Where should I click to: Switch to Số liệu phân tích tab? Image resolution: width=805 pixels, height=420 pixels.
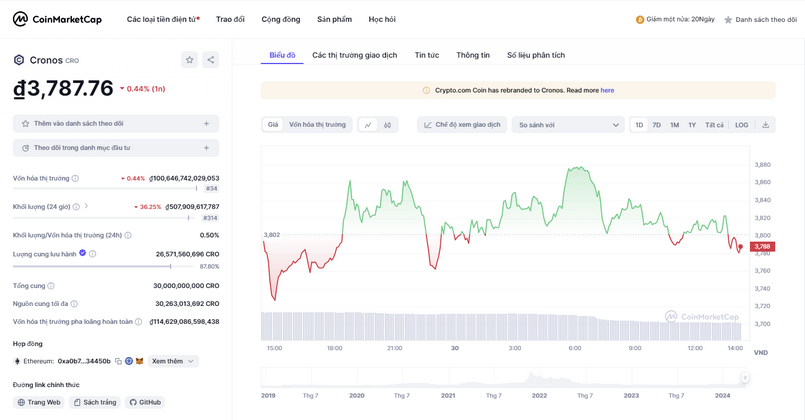[x=536, y=55]
